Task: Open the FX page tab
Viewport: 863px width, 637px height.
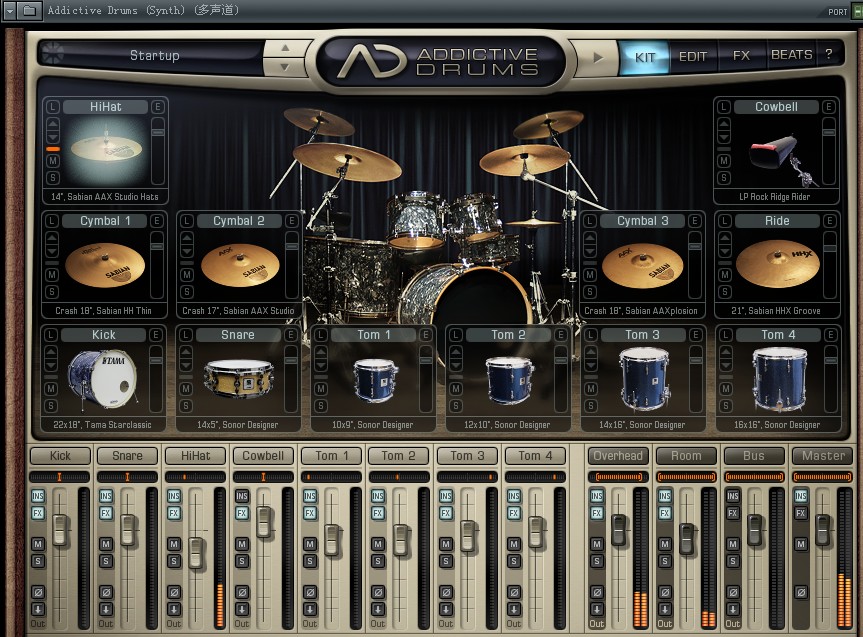Action: point(741,56)
